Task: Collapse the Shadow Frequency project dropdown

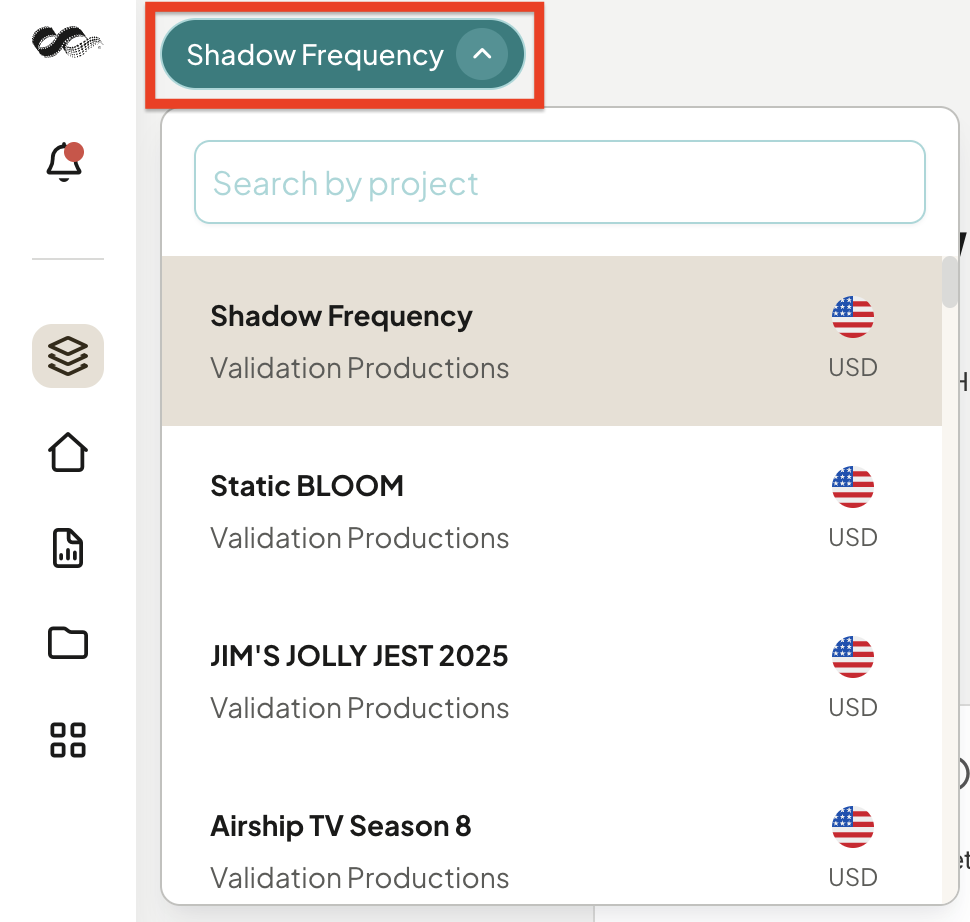Action: tap(343, 54)
